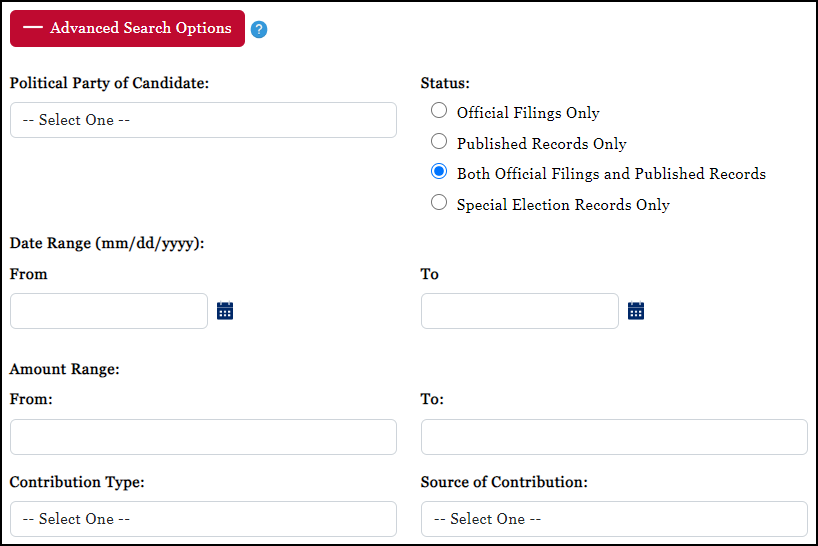
Task: Click the Date Range To input field
Action: pyautogui.click(x=520, y=311)
